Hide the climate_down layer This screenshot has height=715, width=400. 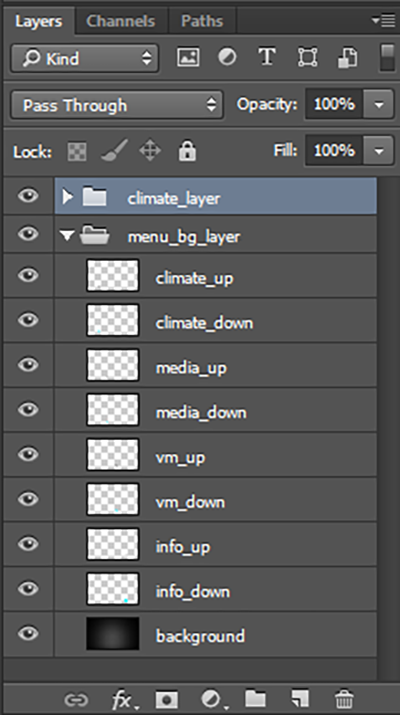pyautogui.click(x=28, y=320)
